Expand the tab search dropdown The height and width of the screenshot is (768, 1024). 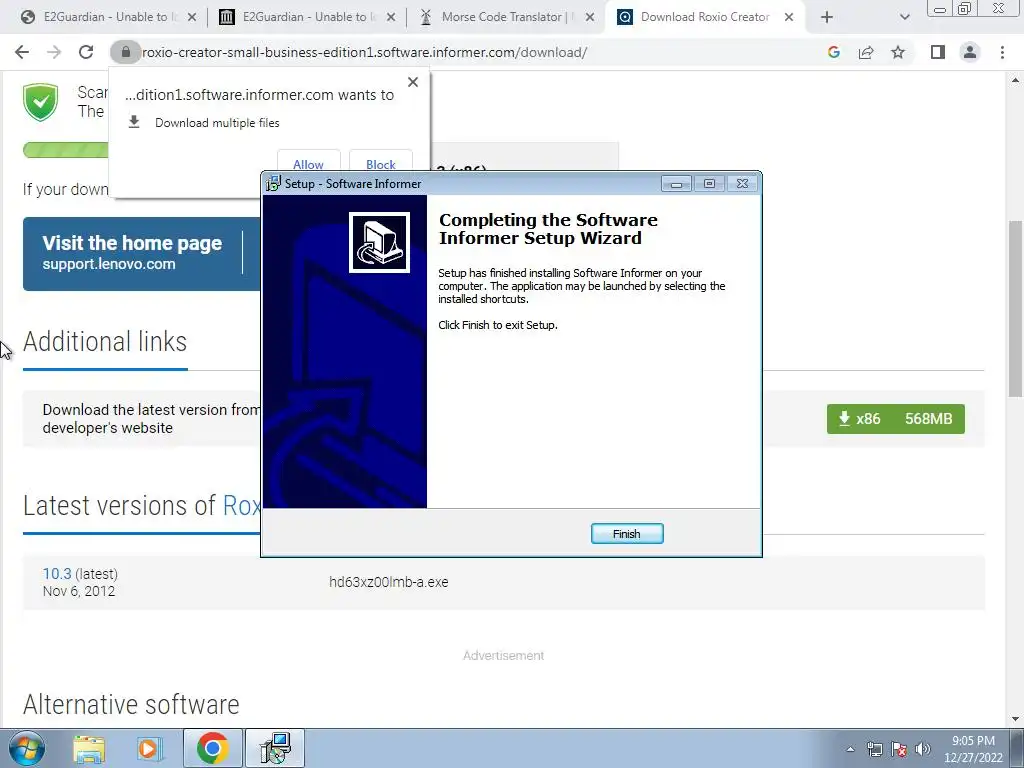904,18
